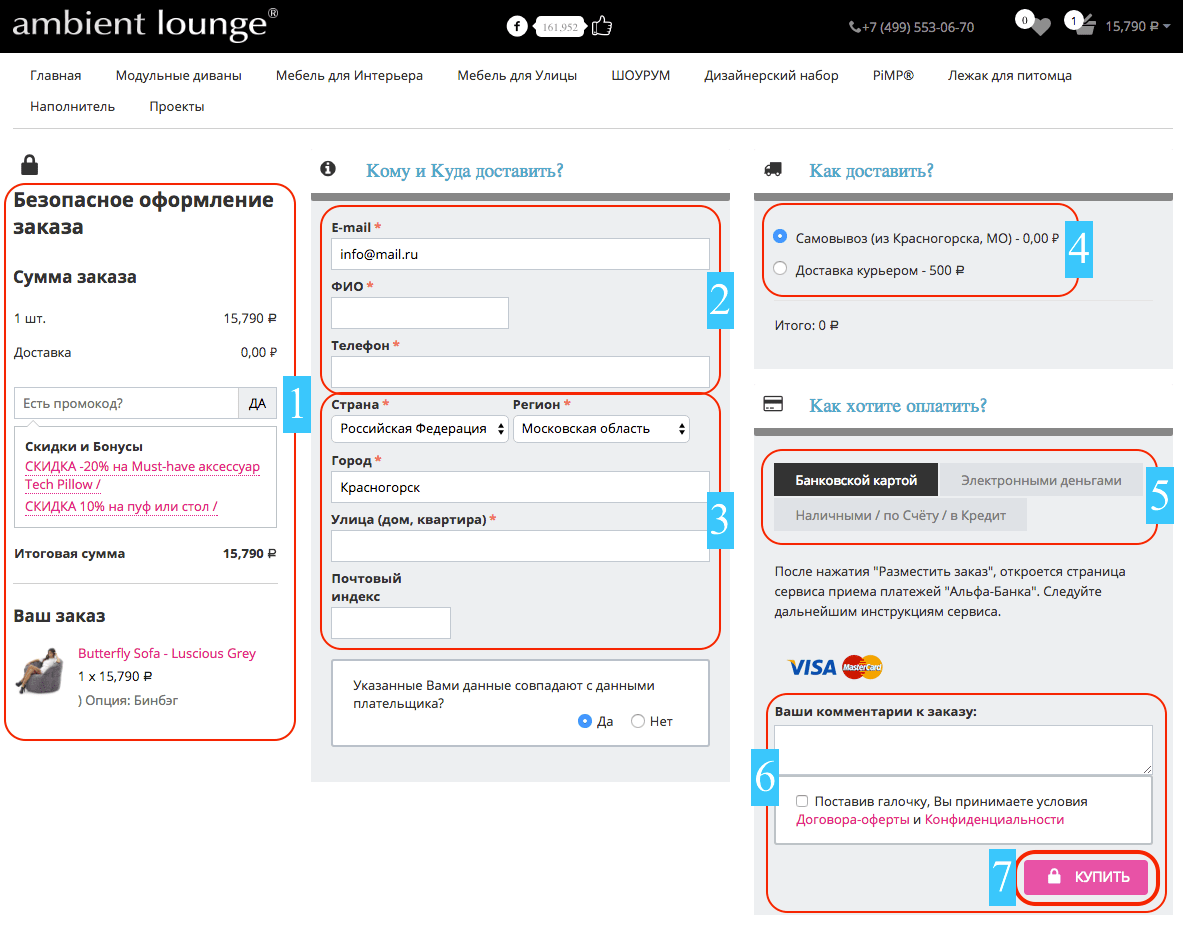Open the Договора-оферты link
This screenshot has width=1183, height=926.
point(853,820)
